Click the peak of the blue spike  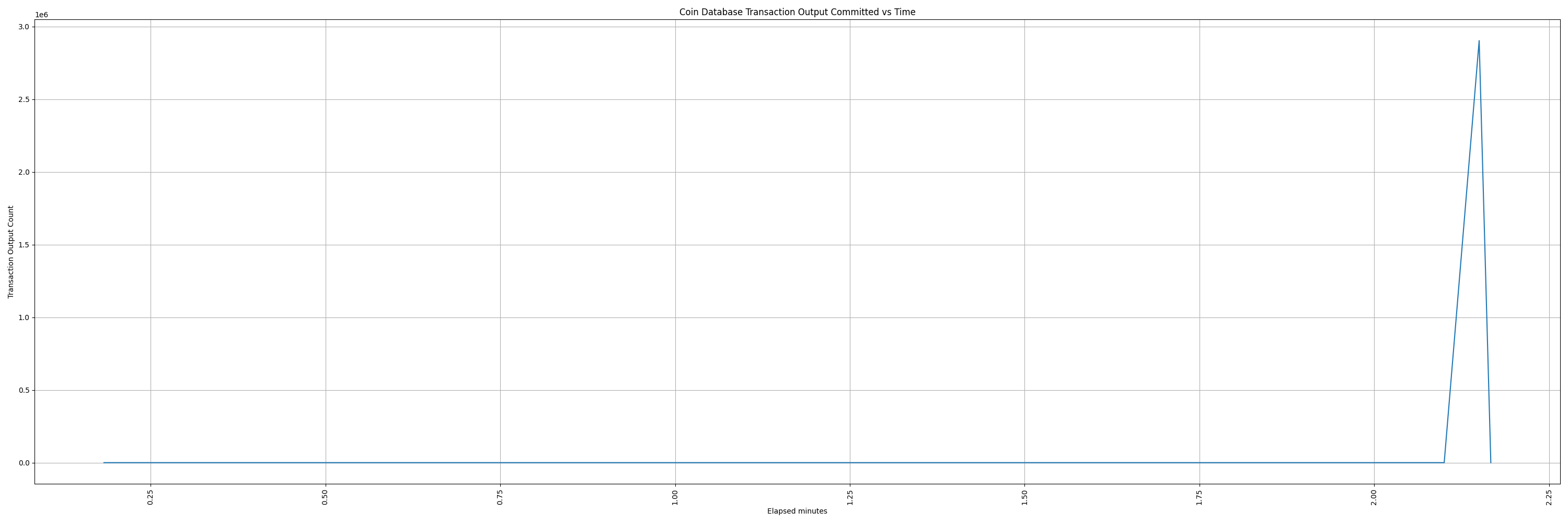click(x=1479, y=41)
